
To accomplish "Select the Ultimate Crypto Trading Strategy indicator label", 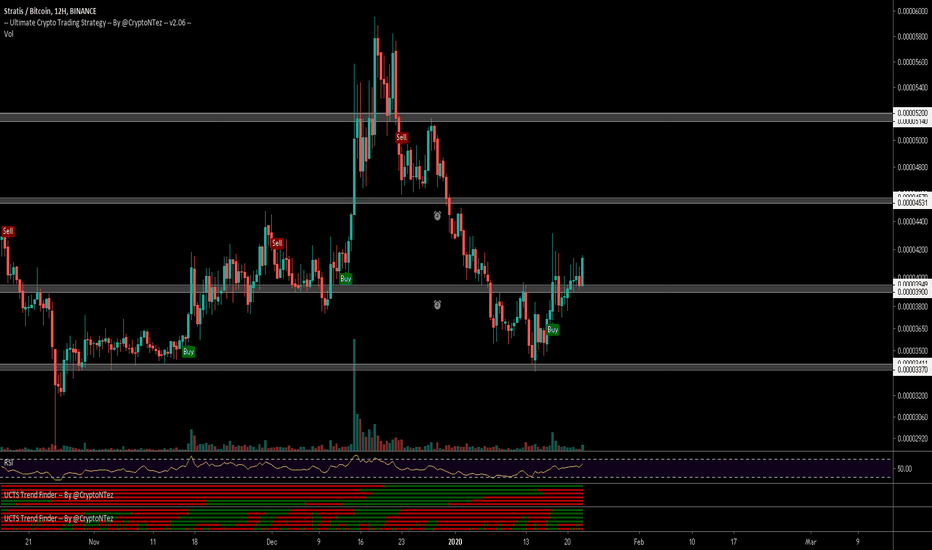I will (97, 23).
